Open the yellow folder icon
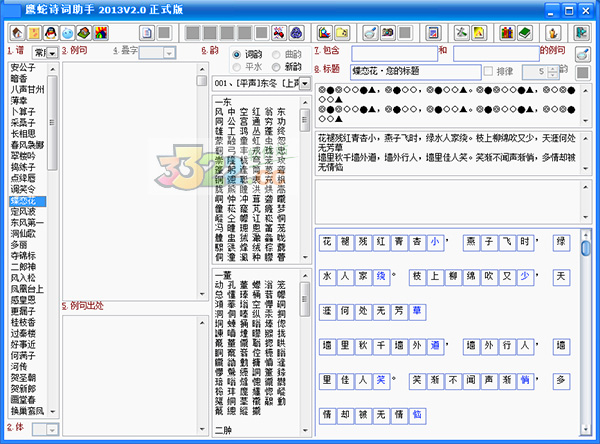The width and height of the screenshot is (600, 444). [x=342, y=33]
